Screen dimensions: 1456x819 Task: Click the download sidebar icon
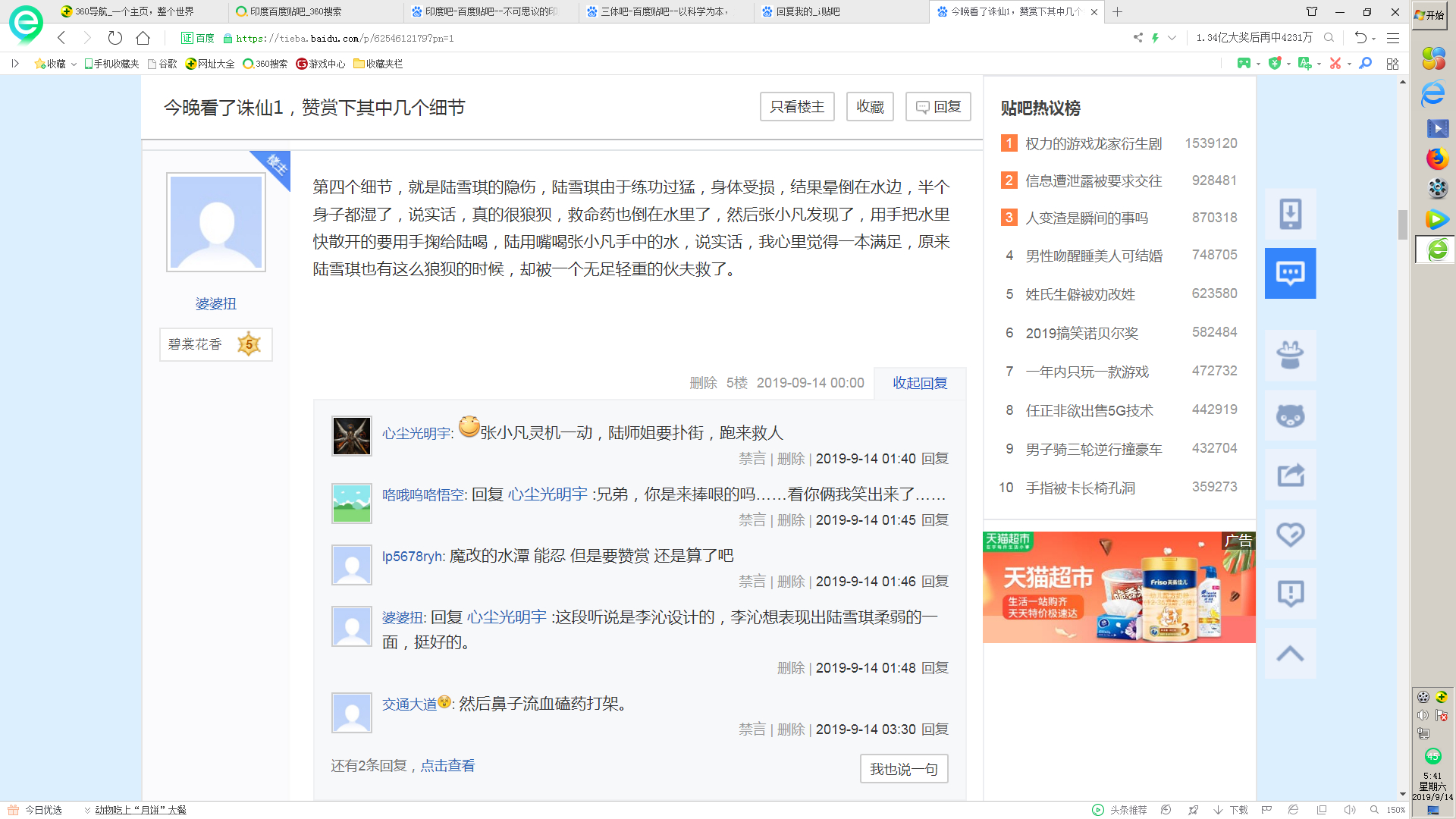coord(1290,215)
